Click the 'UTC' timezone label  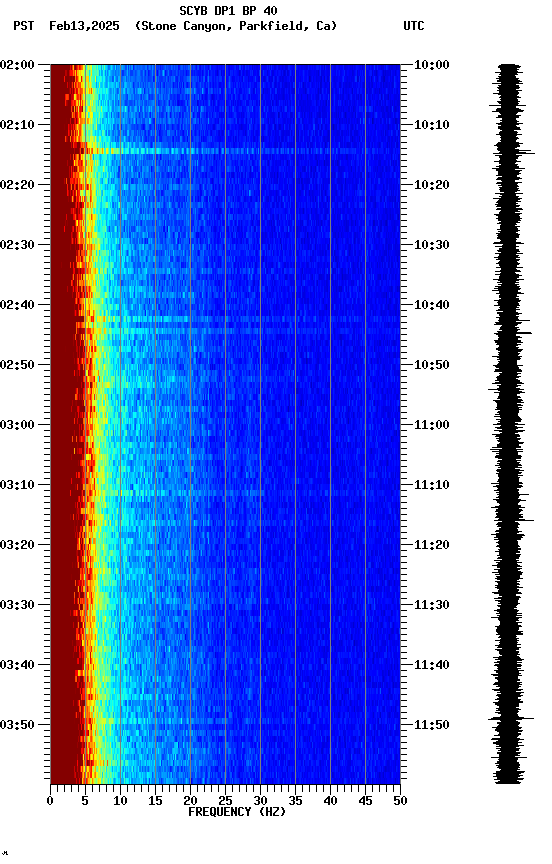tap(414, 26)
